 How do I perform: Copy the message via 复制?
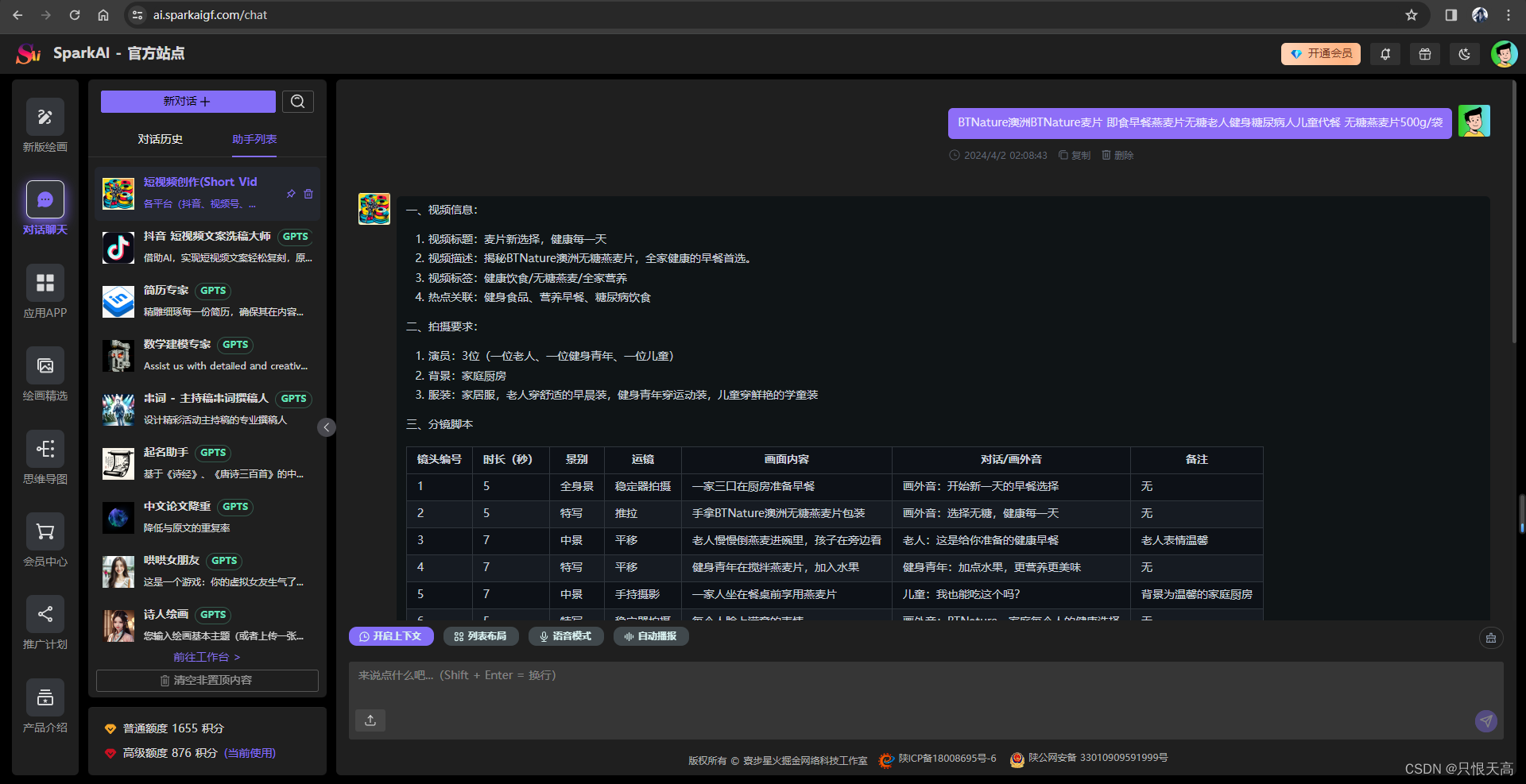click(x=1075, y=156)
